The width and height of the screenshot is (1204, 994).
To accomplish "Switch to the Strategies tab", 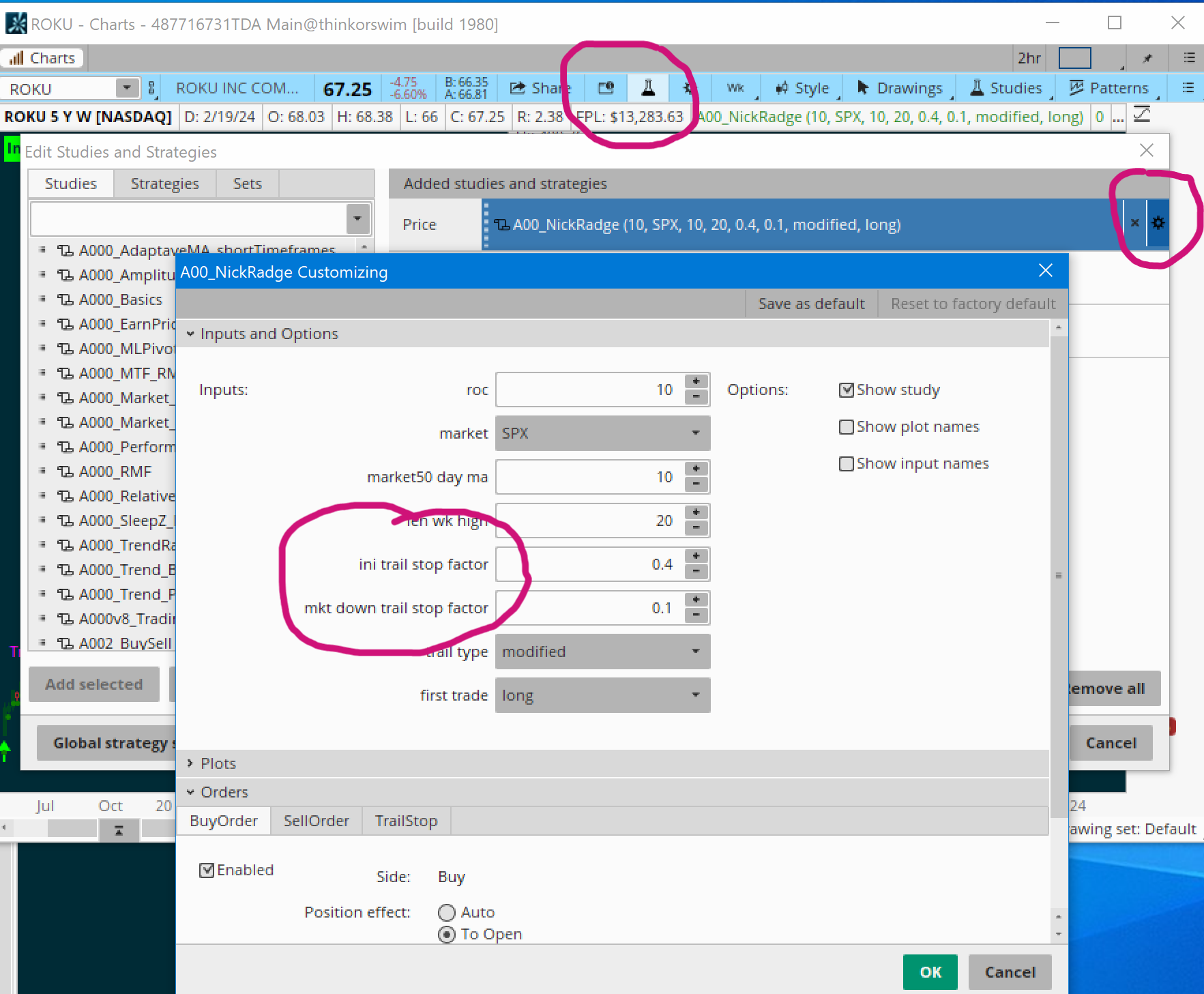I will pos(165,184).
